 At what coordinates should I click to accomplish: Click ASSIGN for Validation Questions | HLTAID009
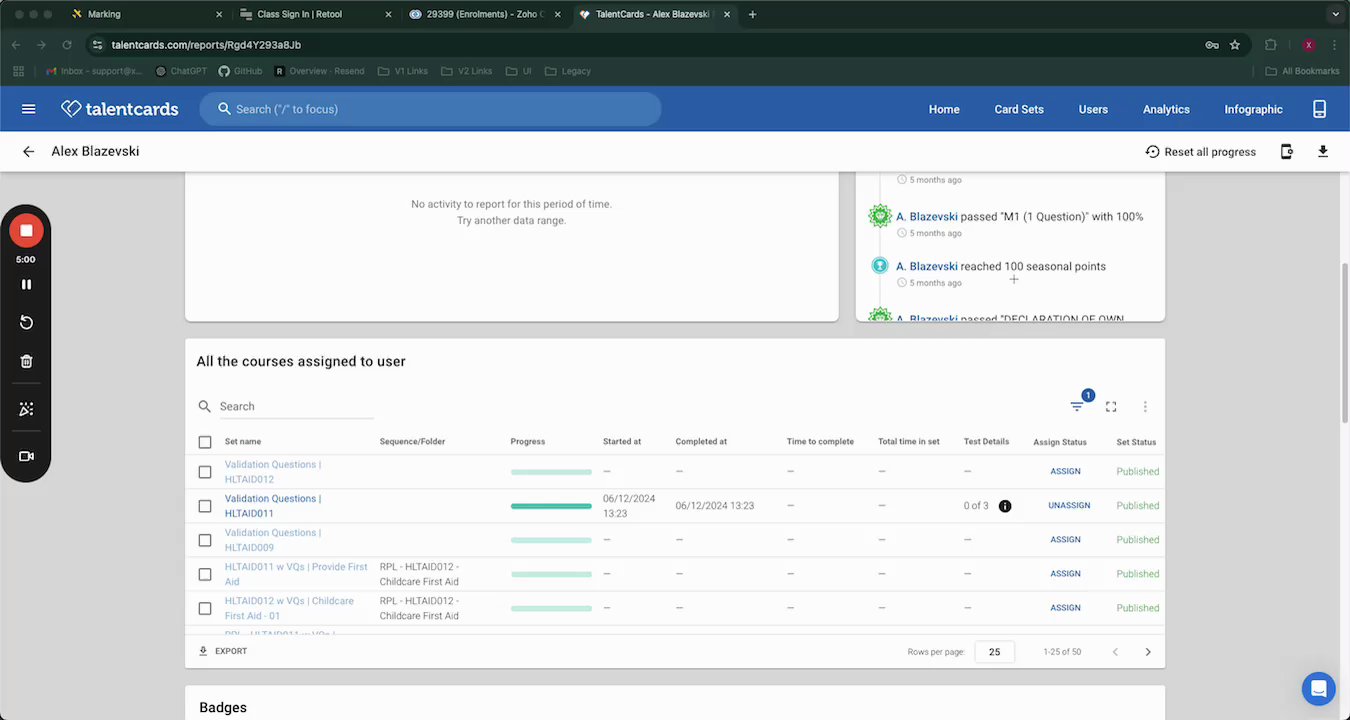[x=1065, y=540]
